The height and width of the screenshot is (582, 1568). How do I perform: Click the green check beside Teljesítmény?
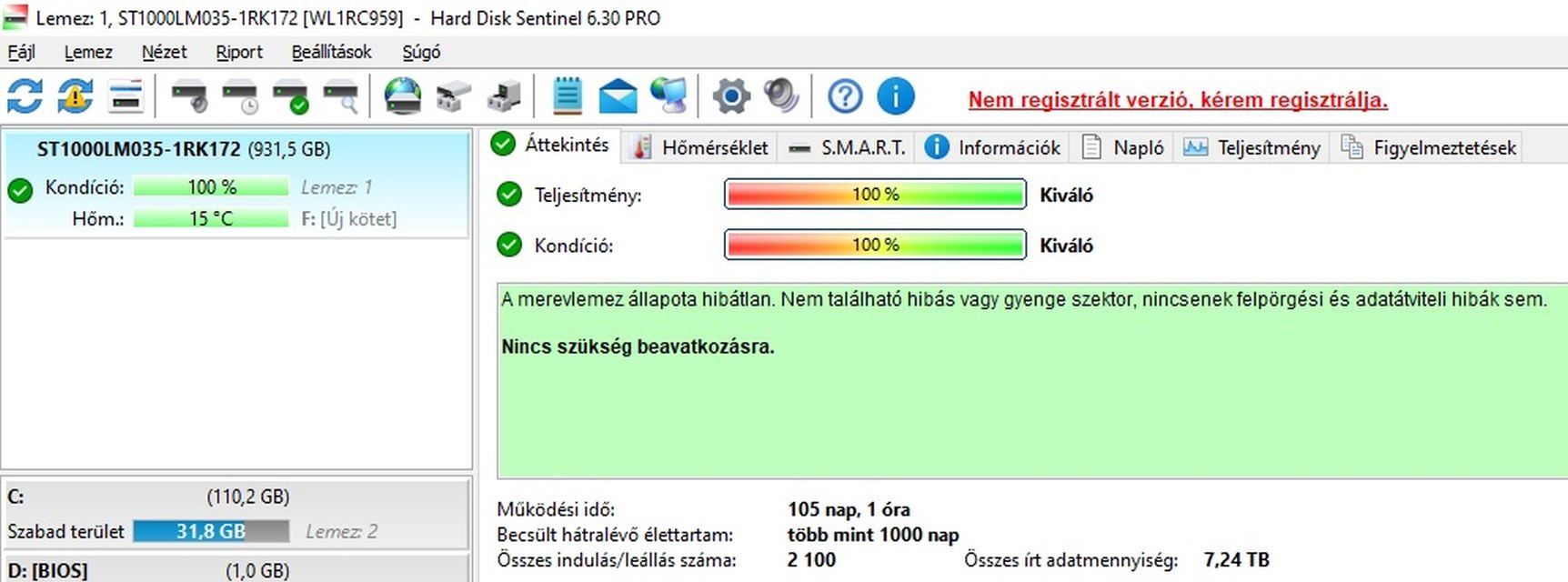509,194
